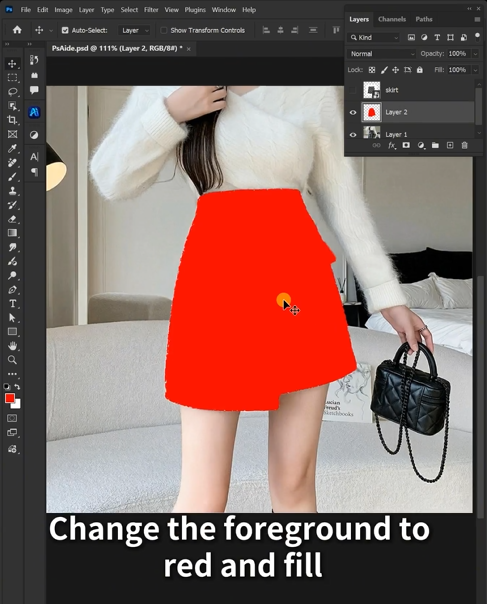Image resolution: width=487 pixels, height=604 pixels.
Task: Open the Layers panel menu icon
Action: coord(477,19)
